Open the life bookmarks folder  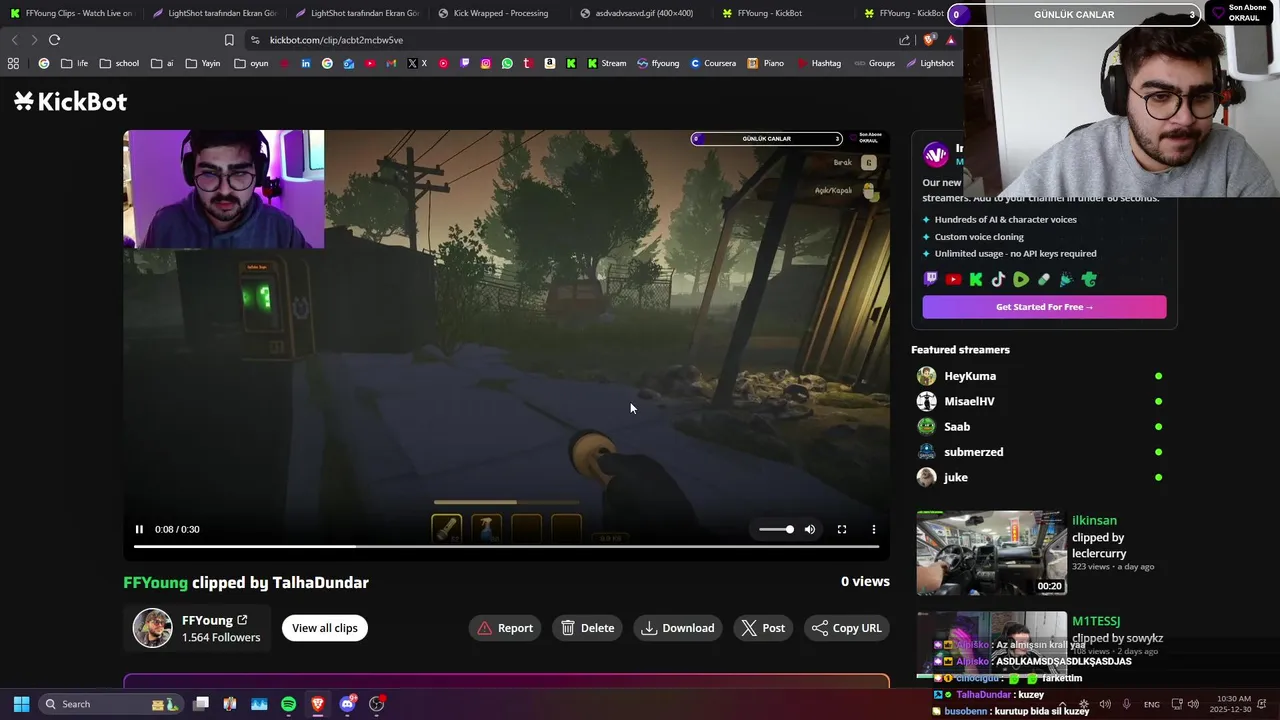point(74,63)
